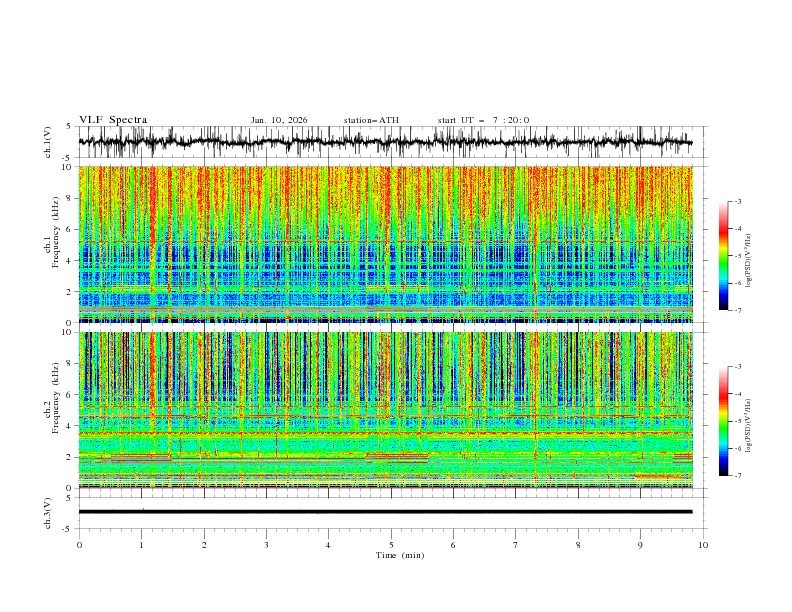Click the '-7' tick on the upper color bar

coord(737,310)
